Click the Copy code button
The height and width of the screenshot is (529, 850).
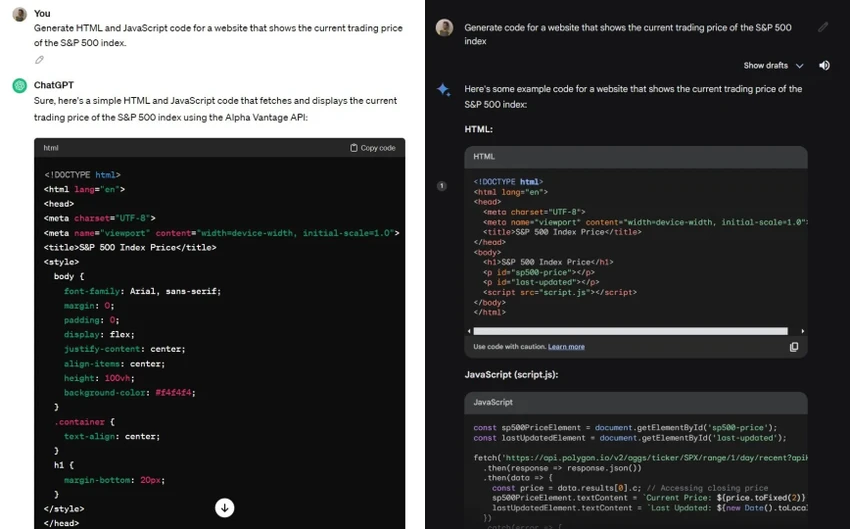(x=372, y=148)
